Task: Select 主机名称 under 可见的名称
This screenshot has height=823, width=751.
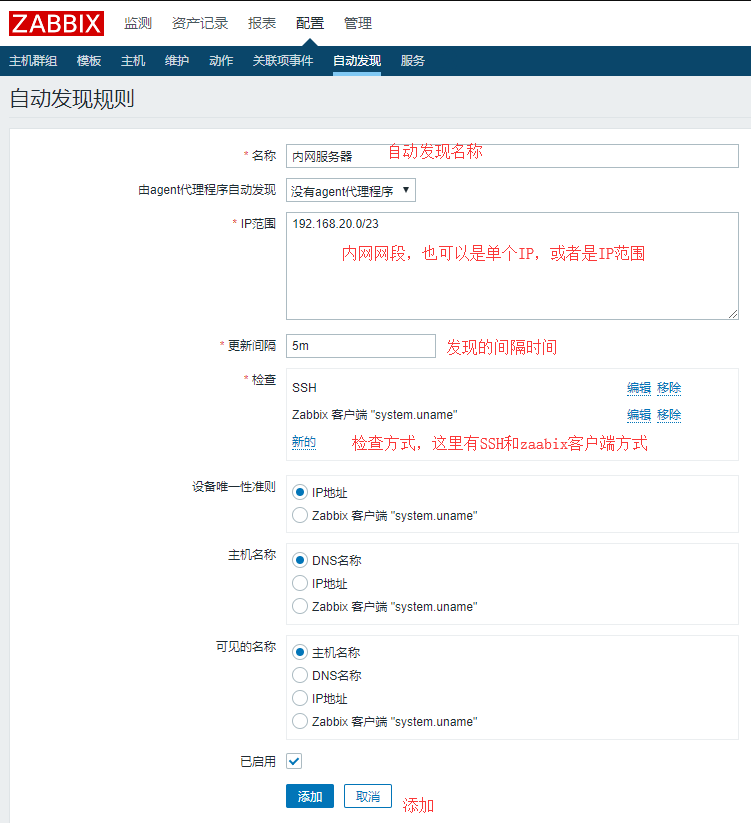Action: 299,653
